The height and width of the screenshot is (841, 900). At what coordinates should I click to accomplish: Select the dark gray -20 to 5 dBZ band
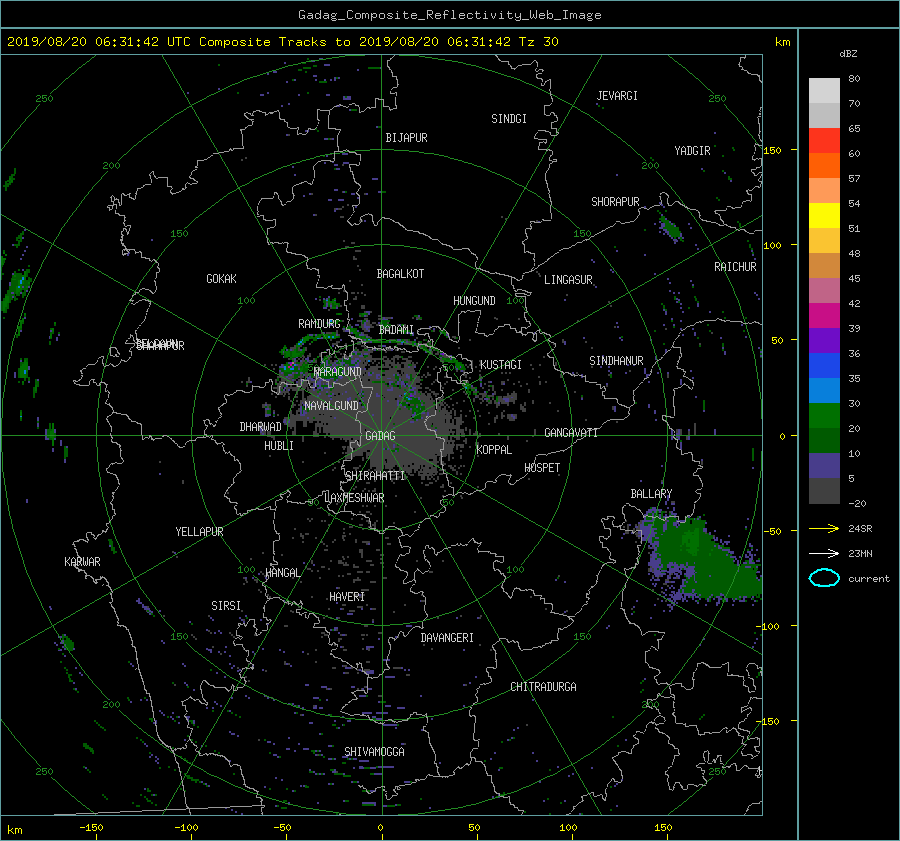824,490
